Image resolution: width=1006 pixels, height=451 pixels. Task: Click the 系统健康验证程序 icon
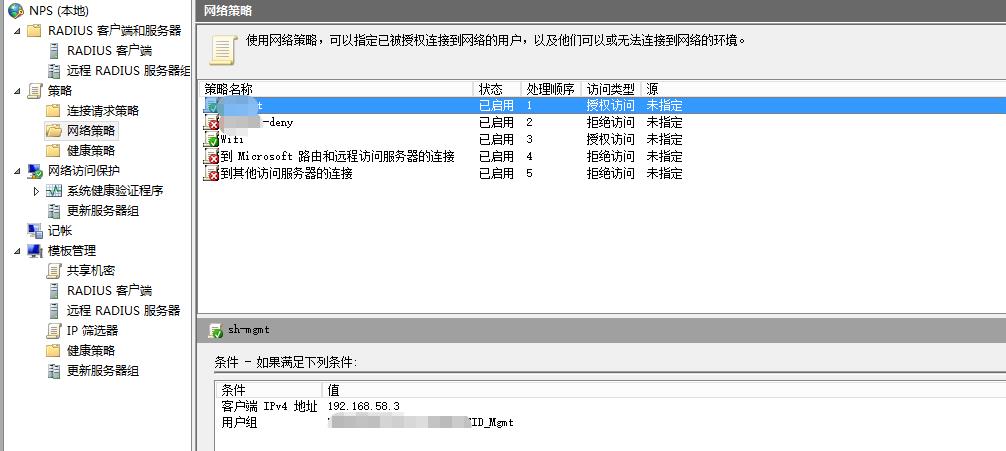pyautogui.click(x=54, y=191)
